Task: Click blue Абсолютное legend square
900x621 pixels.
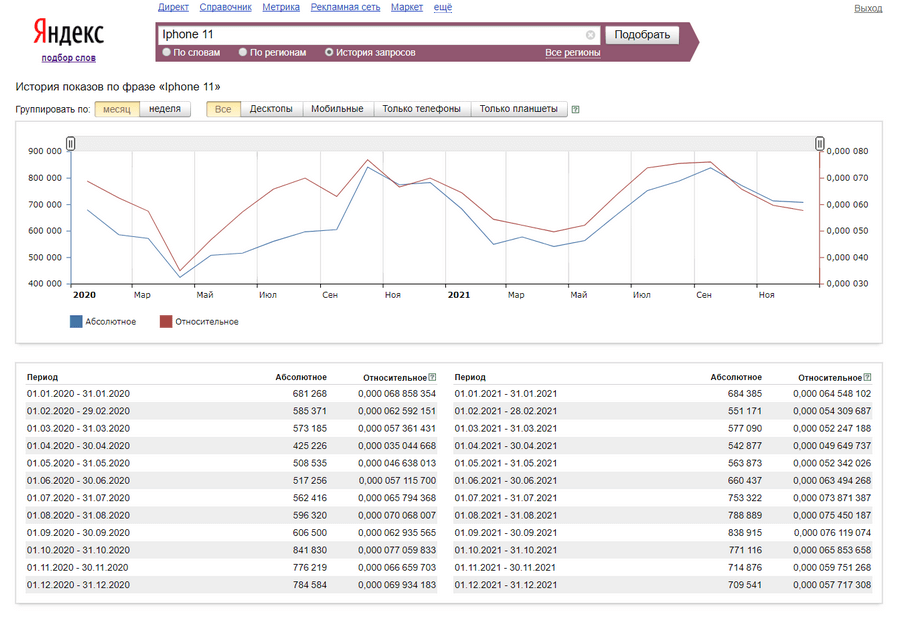Action: coord(76,322)
